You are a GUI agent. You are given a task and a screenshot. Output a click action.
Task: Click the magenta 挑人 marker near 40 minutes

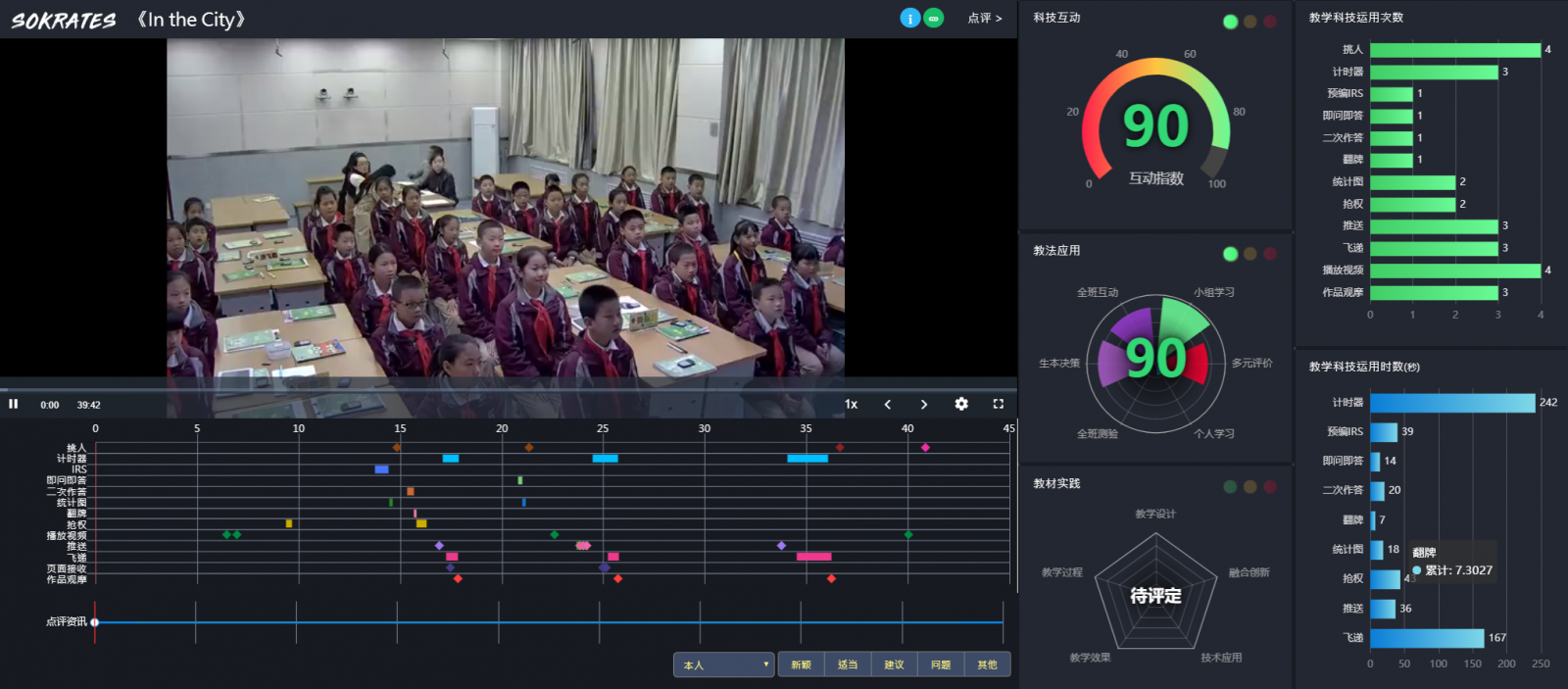point(925,448)
